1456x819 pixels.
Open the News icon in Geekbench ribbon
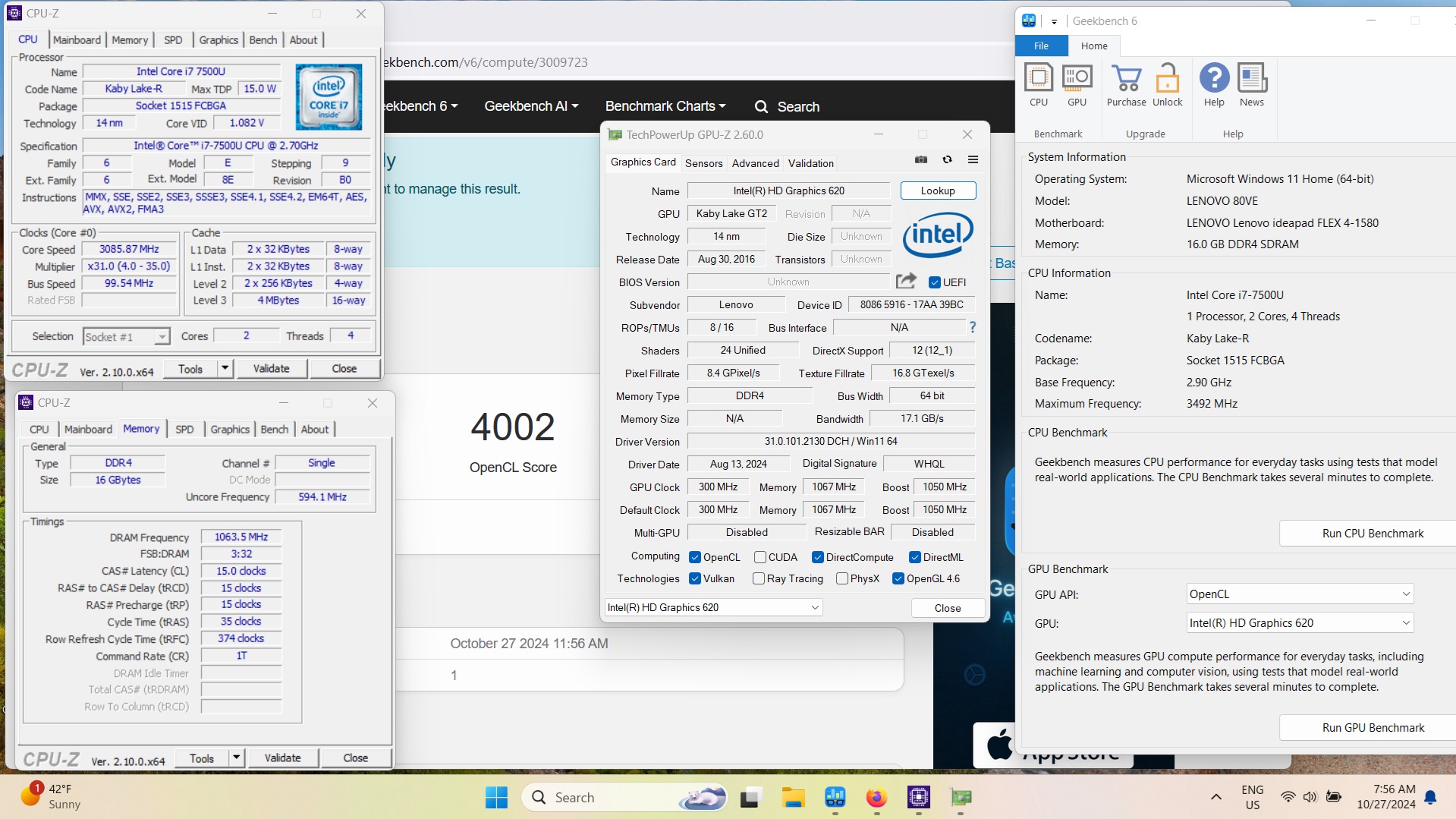(1252, 85)
